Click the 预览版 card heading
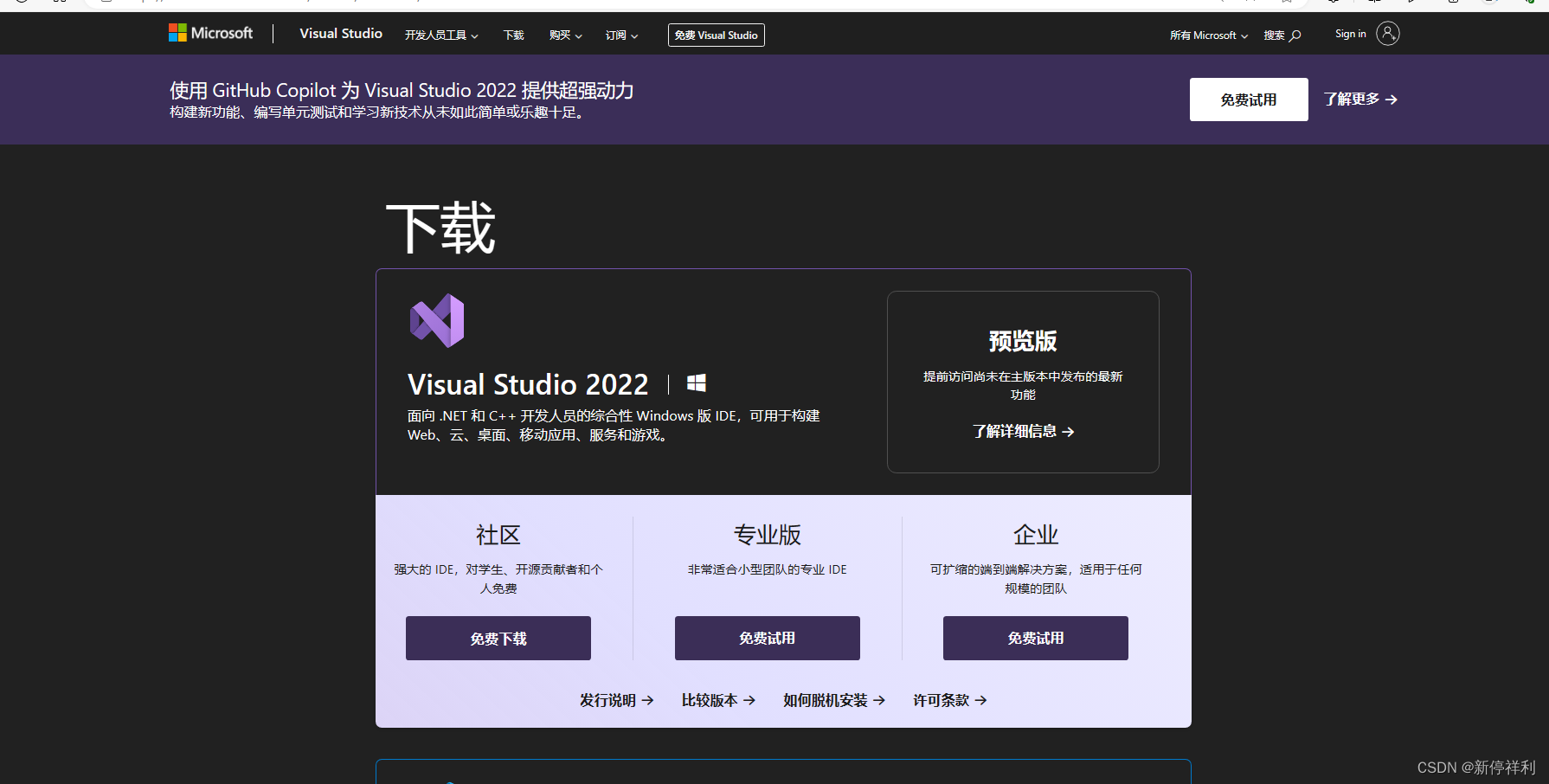This screenshot has height=784, width=1549. tap(1023, 341)
